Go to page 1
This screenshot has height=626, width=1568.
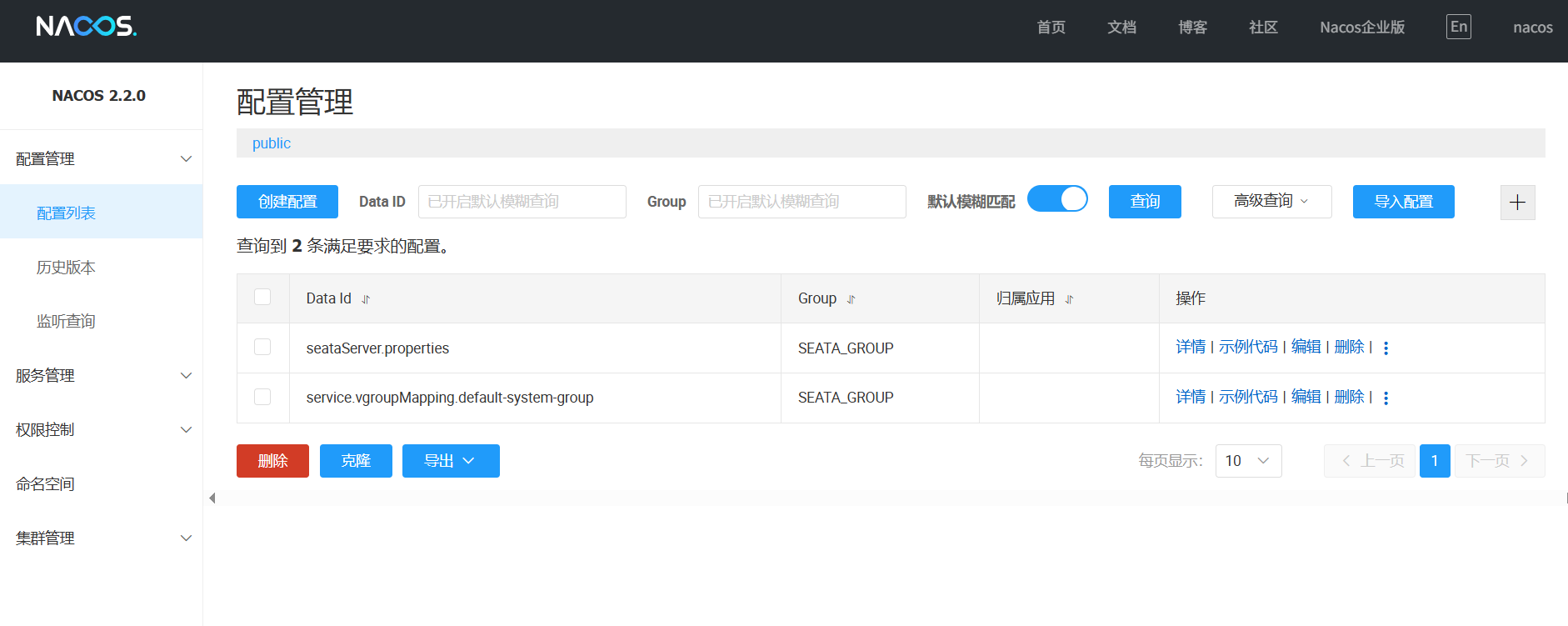(1435, 461)
